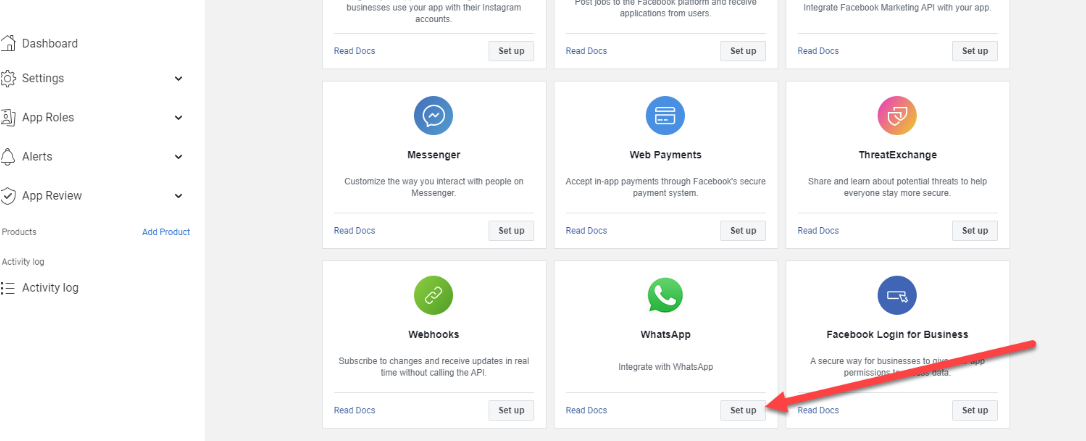
Task: Set up the Webhooks product
Action: pyautogui.click(x=511, y=410)
